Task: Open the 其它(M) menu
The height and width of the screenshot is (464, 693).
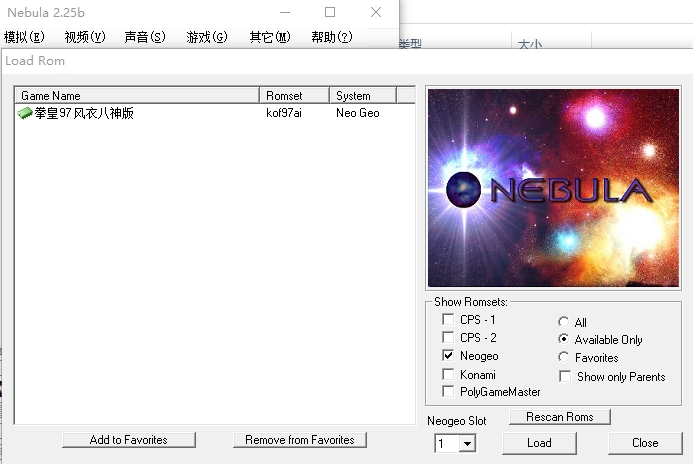Action: coord(270,37)
